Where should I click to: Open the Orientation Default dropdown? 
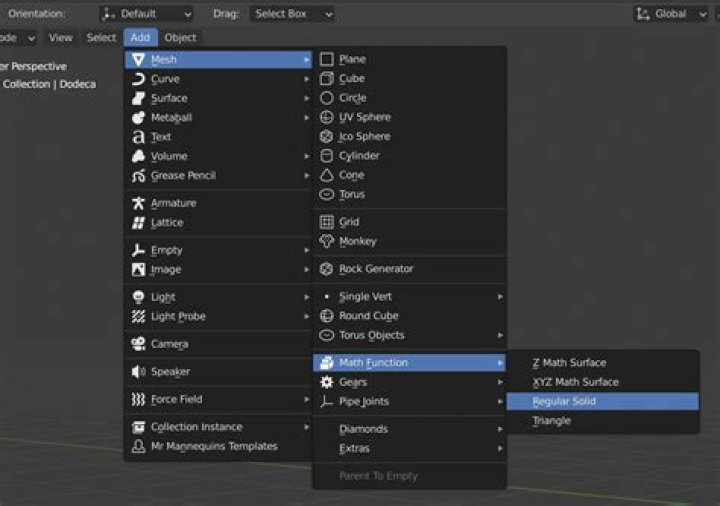[146, 14]
